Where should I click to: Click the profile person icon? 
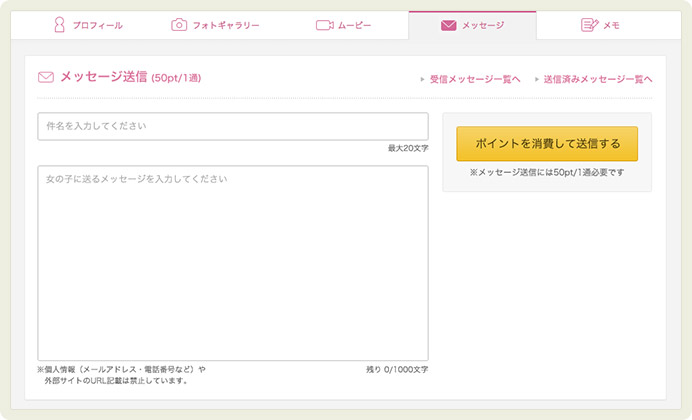coord(59,25)
